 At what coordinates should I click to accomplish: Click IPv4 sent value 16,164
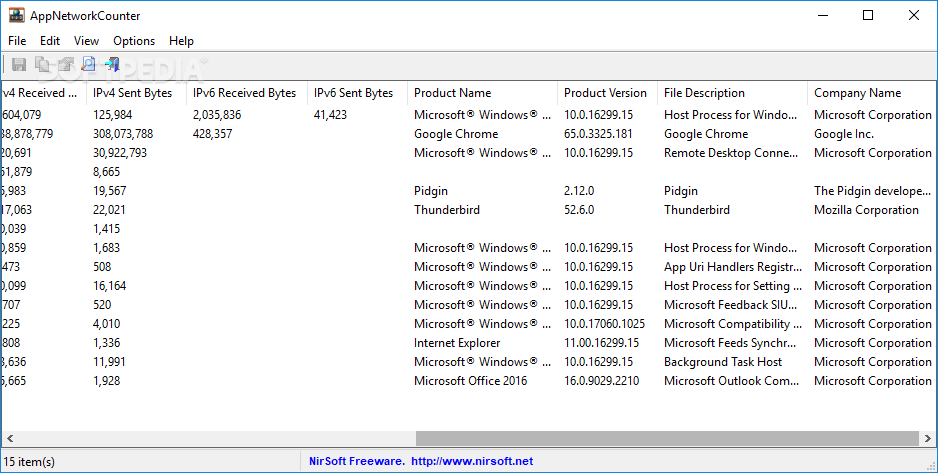[x=109, y=286]
